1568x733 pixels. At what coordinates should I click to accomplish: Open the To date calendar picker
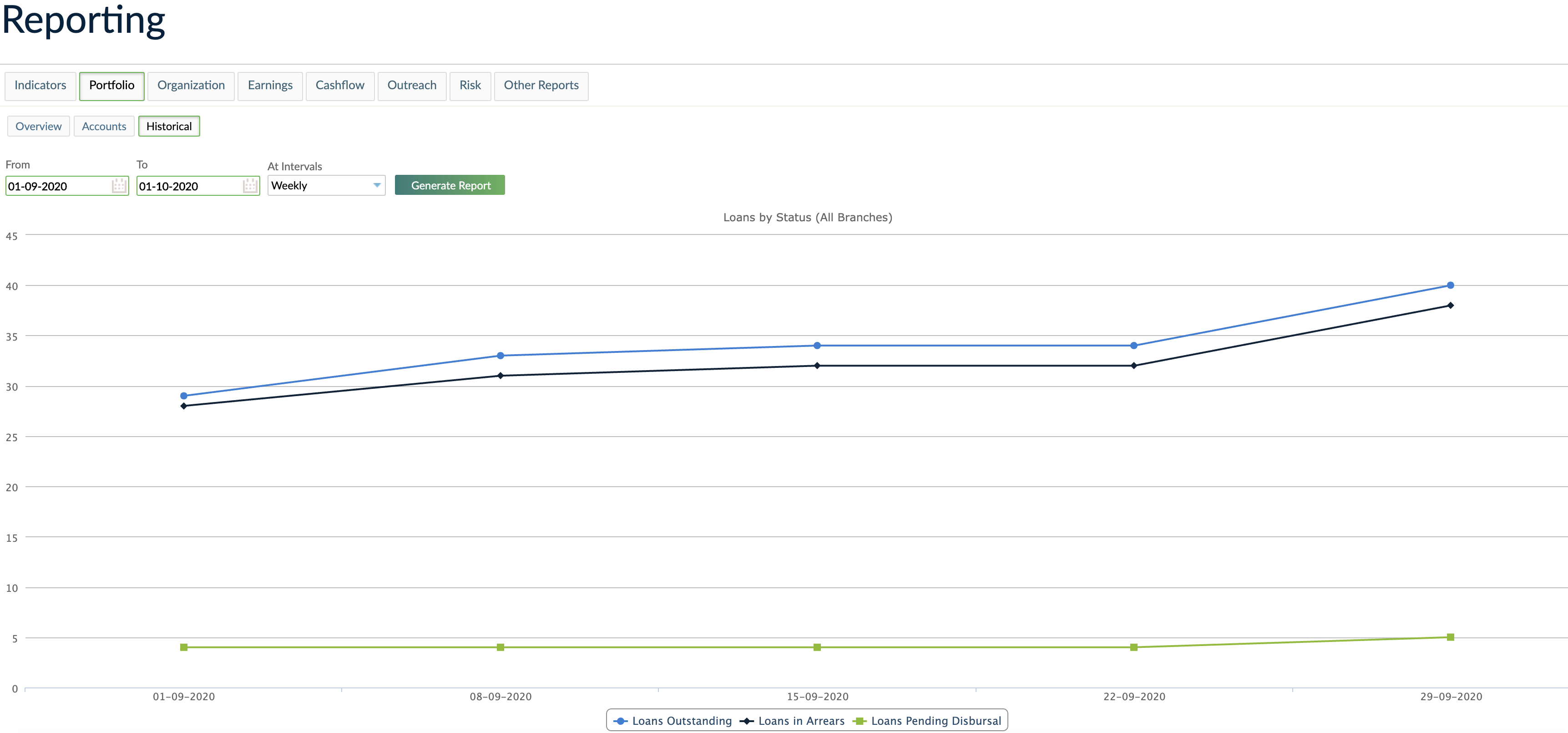tap(249, 186)
